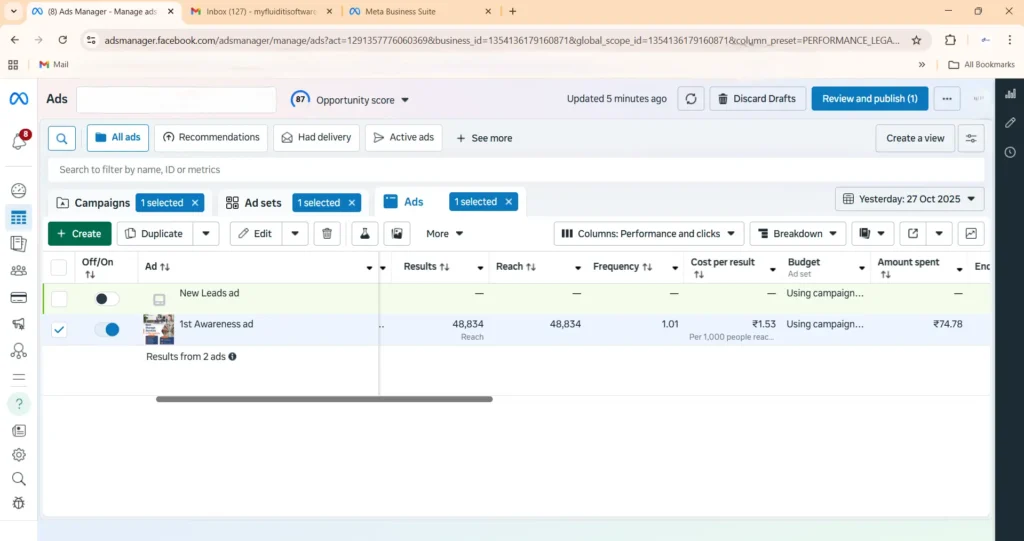Open the sidebar search magnifier icon
1024x541 pixels.
(19, 479)
